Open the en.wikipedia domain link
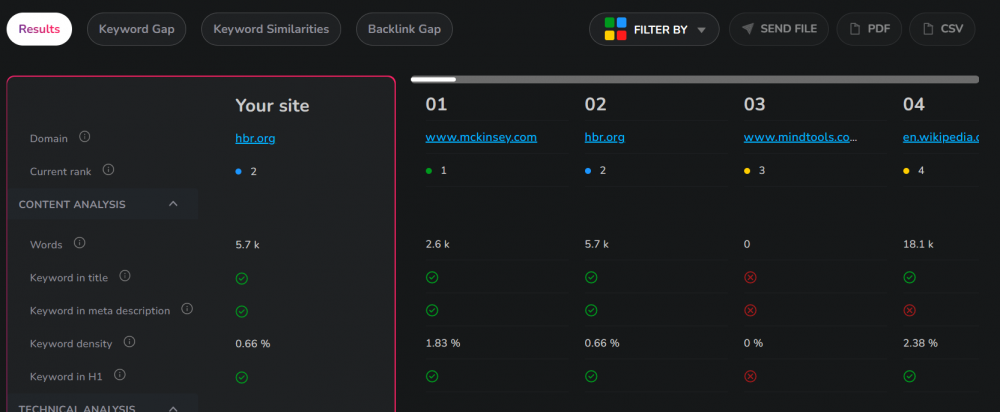Viewport: 1000px width, 412px height. pyautogui.click(x=941, y=137)
